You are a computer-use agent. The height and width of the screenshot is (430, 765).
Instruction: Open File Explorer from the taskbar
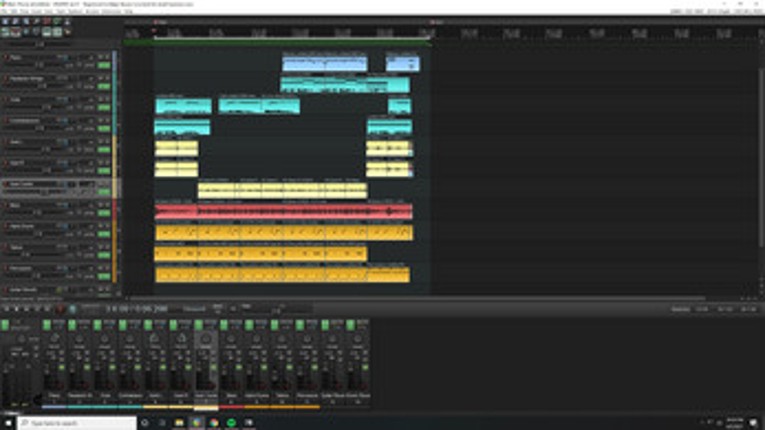pos(179,423)
